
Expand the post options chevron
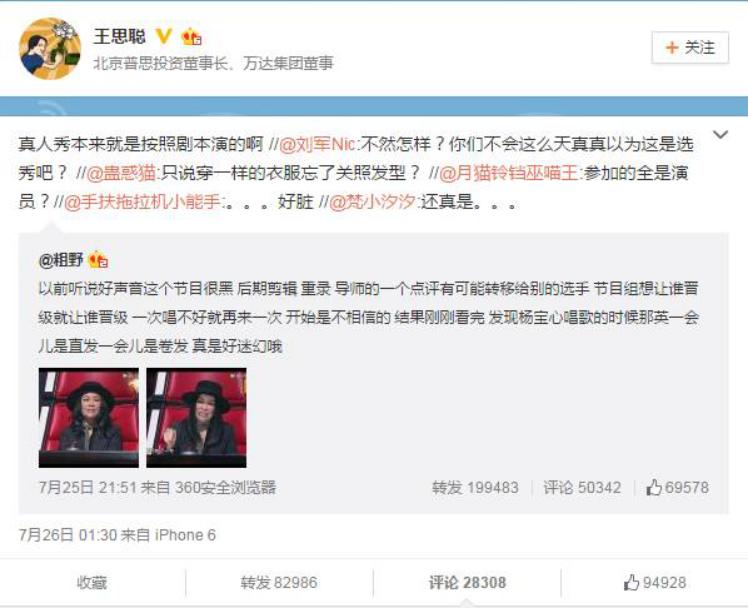pyautogui.click(x=720, y=134)
